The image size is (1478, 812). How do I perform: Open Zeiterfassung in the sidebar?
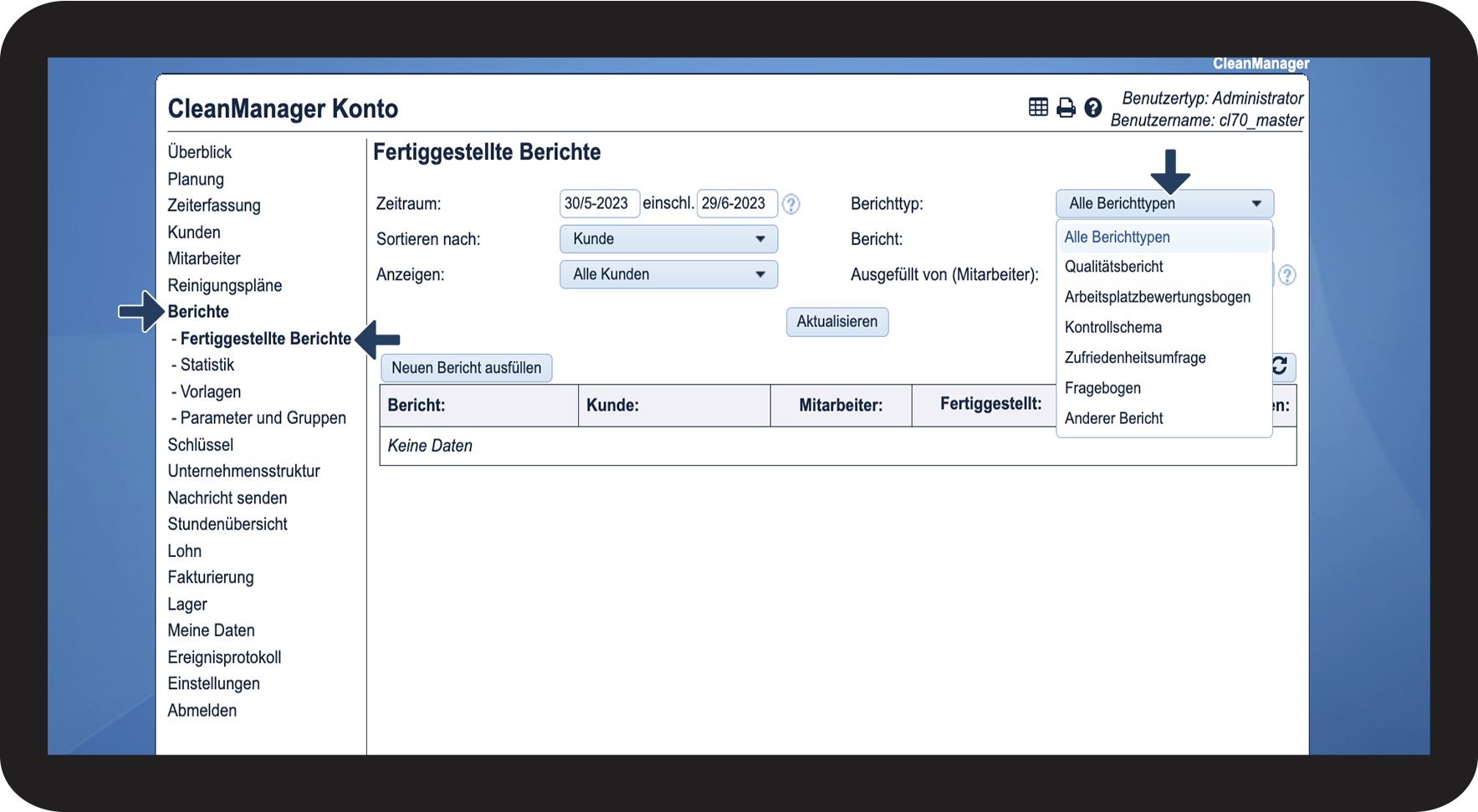[214, 206]
